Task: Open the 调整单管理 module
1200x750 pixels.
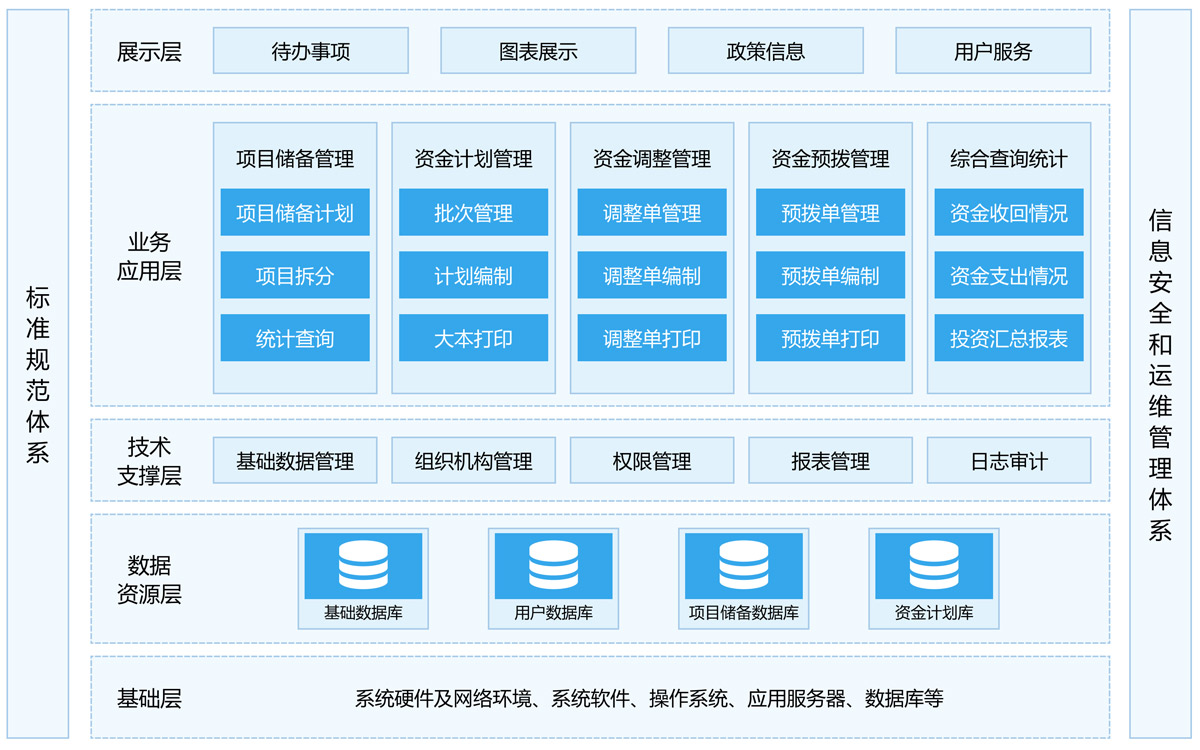Action: point(652,213)
